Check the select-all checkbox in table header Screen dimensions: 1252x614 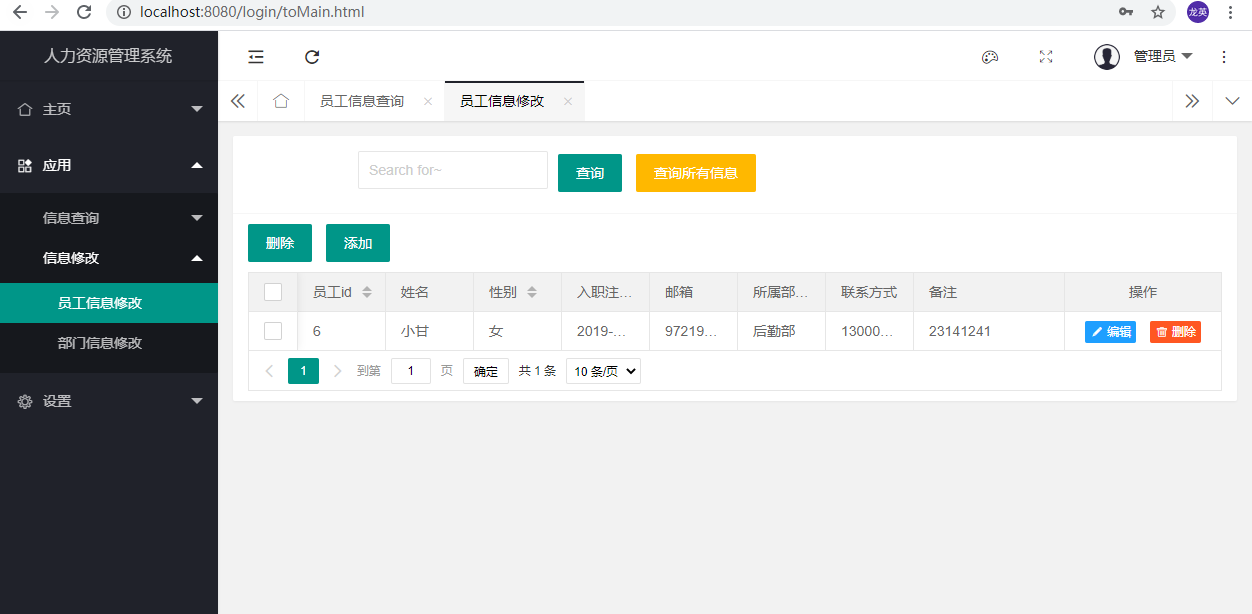tap(273, 292)
